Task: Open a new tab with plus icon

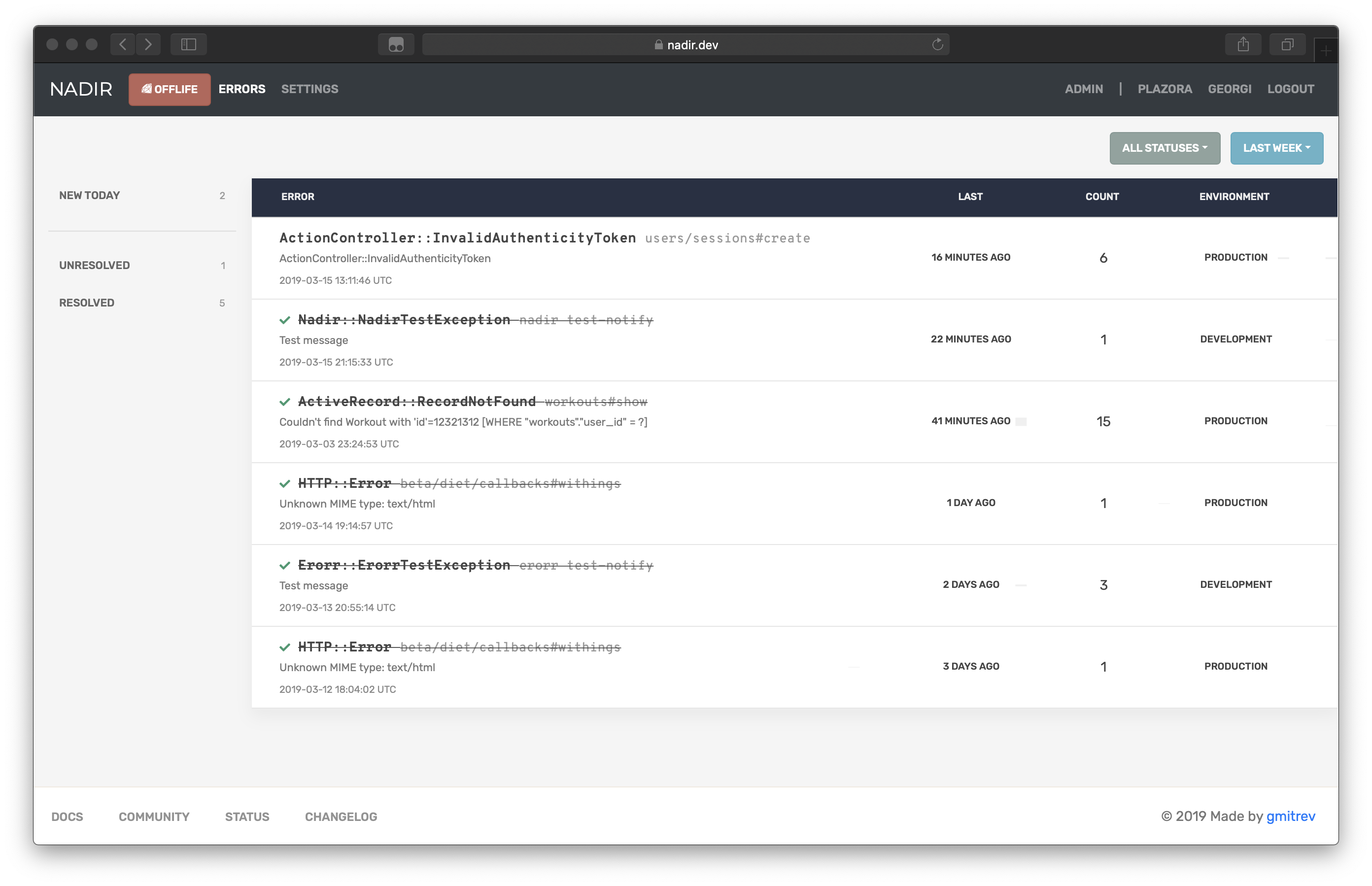Action: tap(1325, 51)
